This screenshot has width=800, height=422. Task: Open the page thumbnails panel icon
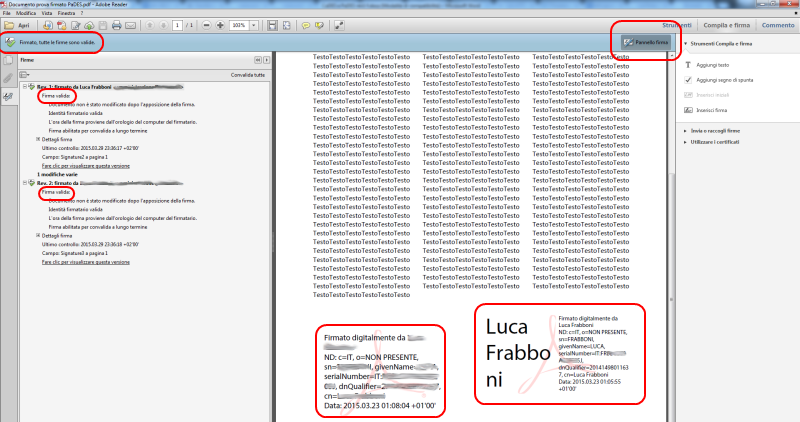point(8,61)
